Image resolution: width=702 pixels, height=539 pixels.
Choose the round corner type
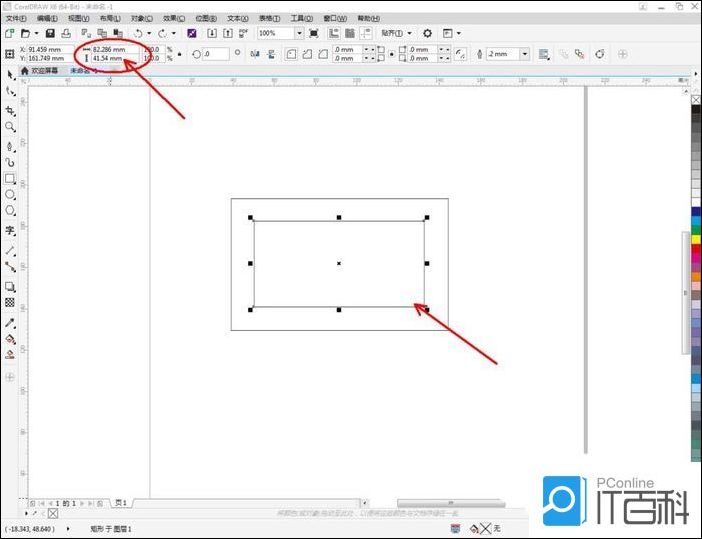tap(291, 54)
